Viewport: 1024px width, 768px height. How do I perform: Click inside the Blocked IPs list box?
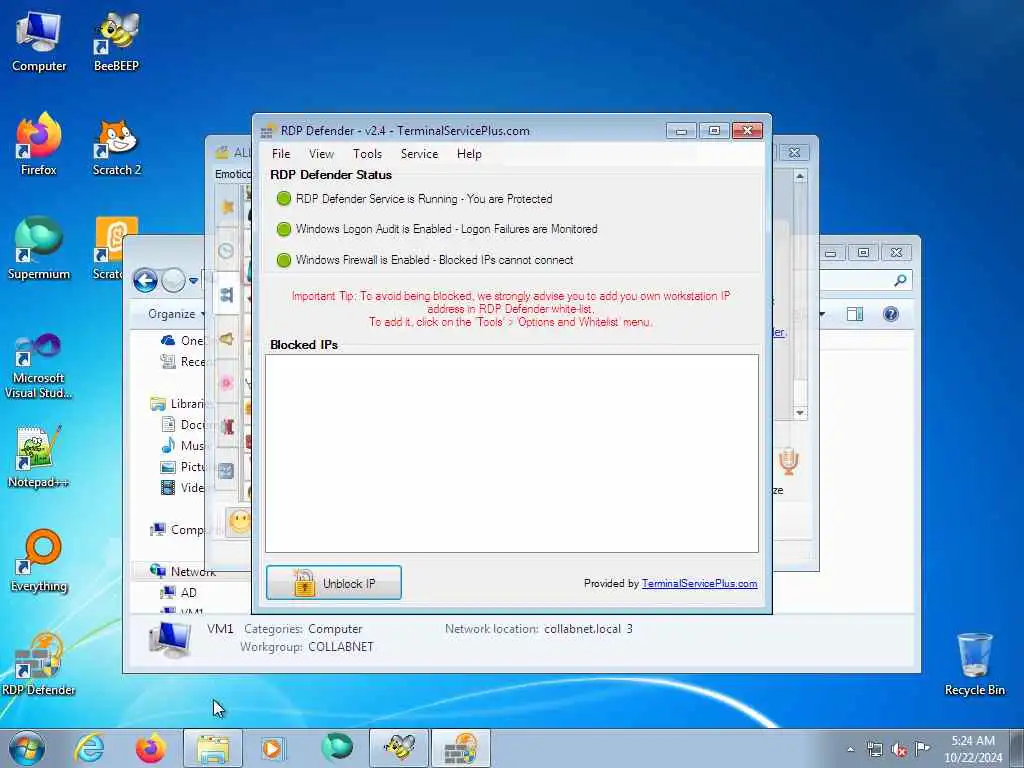[511, 453]
